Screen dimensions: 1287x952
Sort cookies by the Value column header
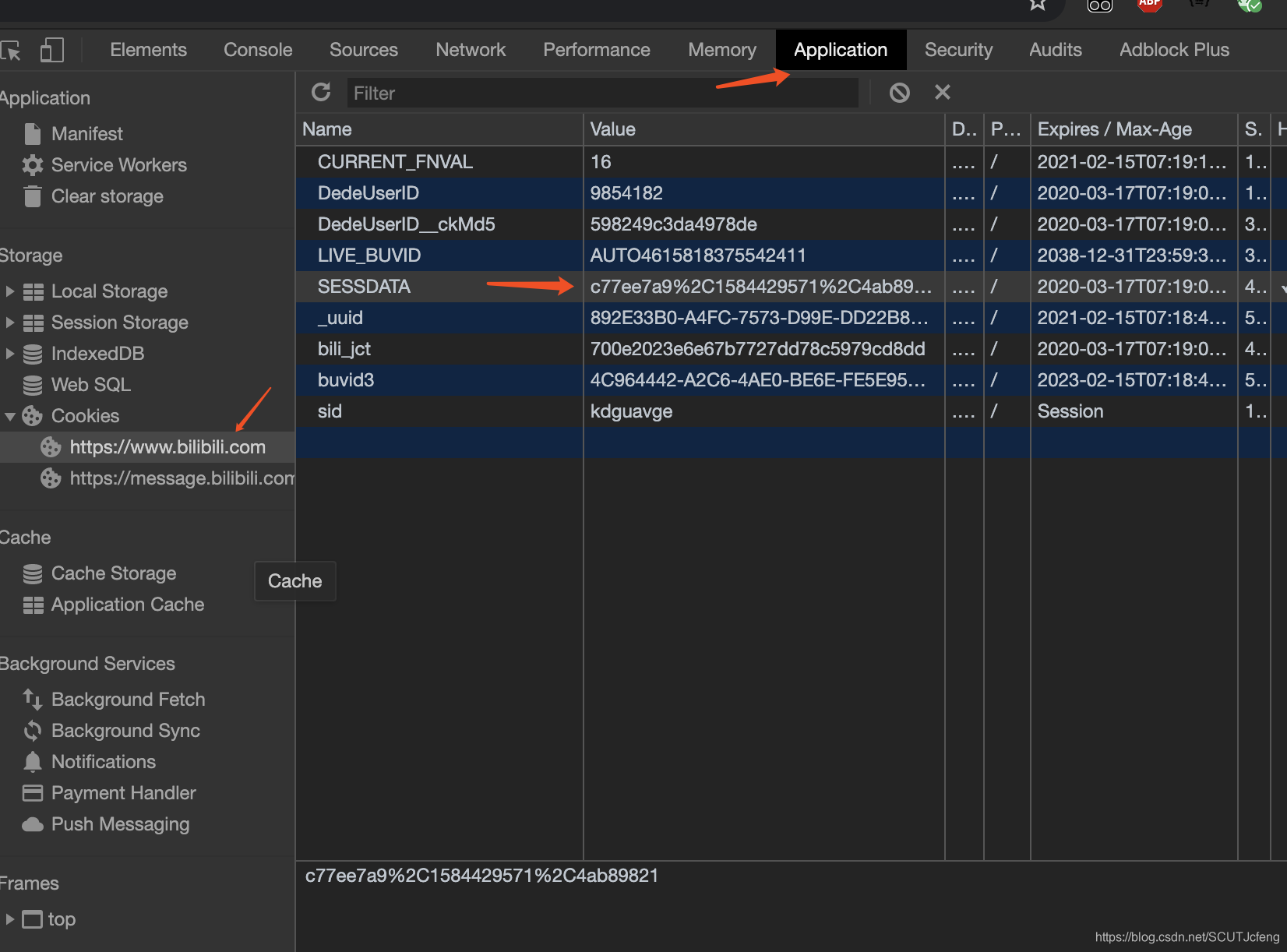[764, 129]
